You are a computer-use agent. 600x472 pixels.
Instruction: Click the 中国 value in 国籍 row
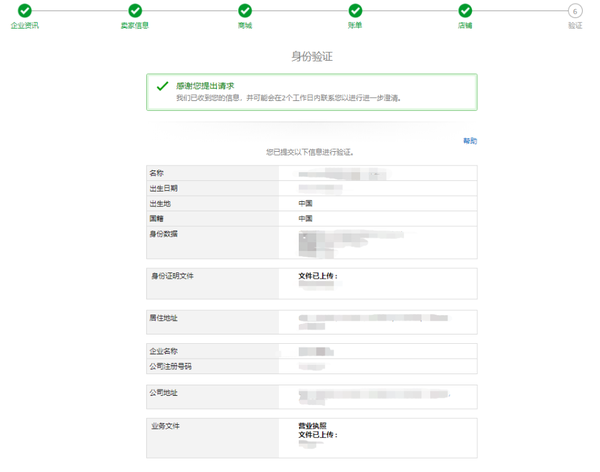tap(305, 219)
